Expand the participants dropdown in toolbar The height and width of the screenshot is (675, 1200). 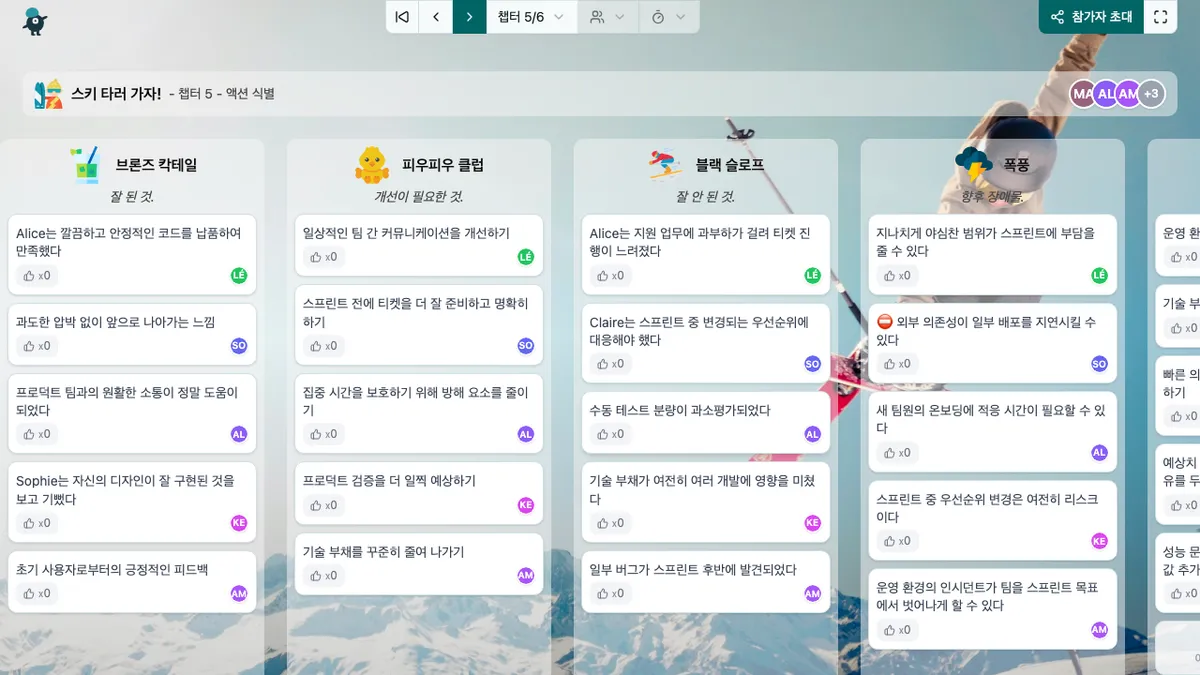click(607, 17)
